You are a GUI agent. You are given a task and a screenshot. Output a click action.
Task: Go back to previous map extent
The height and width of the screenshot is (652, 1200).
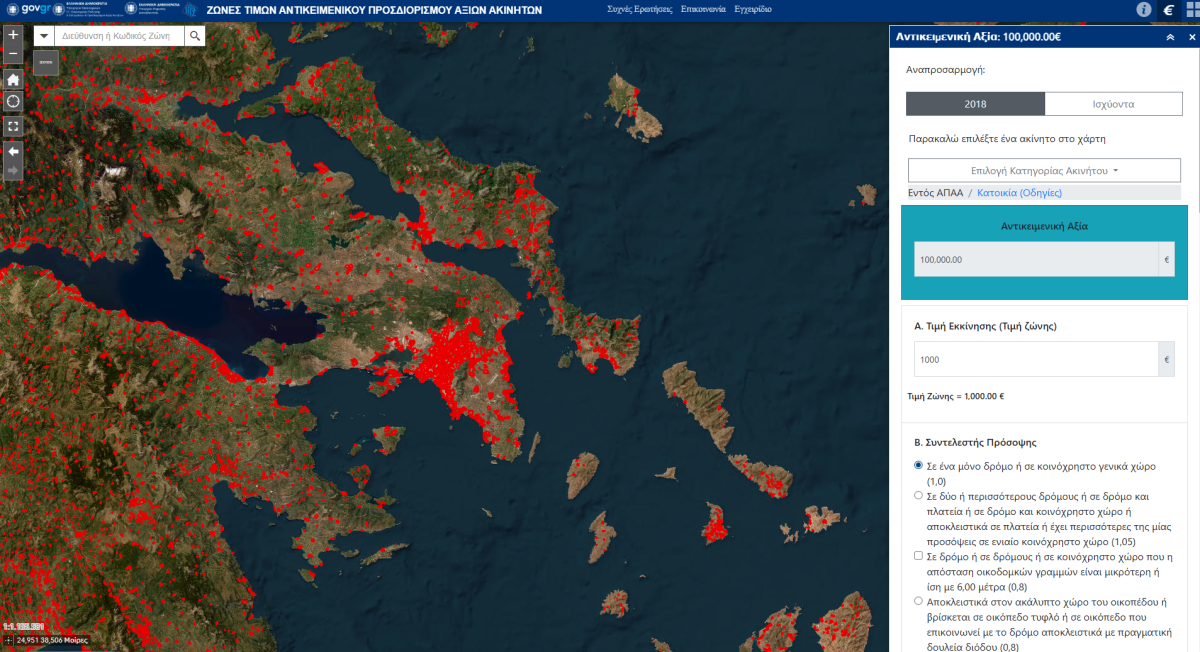tap(13, 150)
